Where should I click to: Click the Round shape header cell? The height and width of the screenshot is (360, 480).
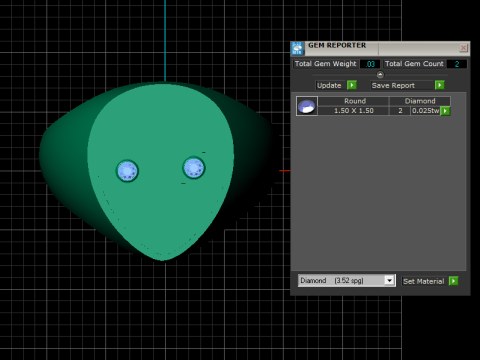(355, 101)
